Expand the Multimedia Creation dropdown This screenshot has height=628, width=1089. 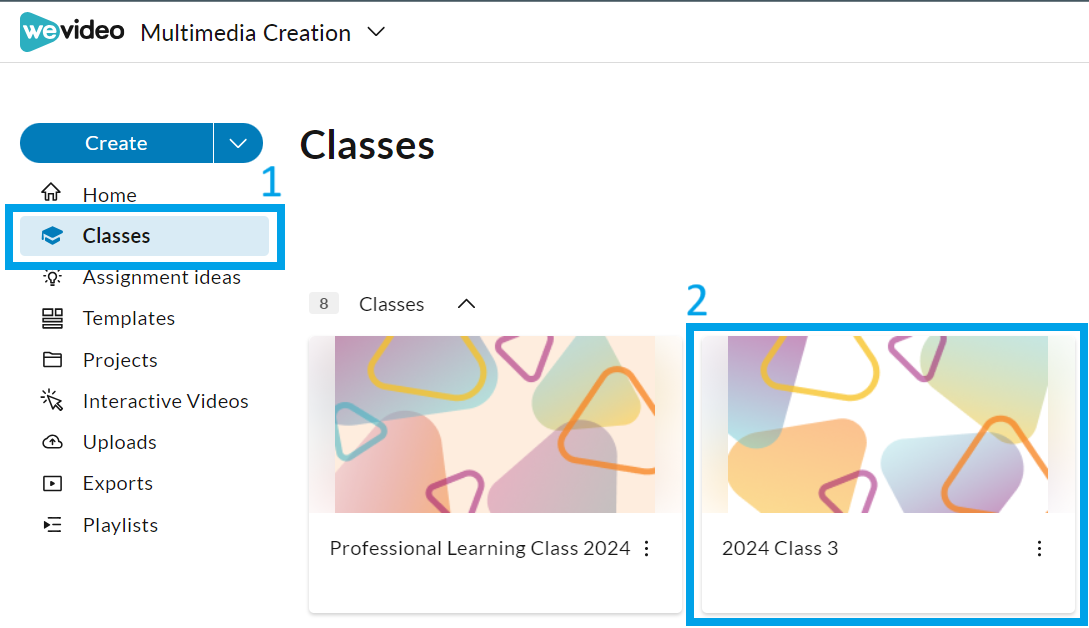tap(375, 32)
